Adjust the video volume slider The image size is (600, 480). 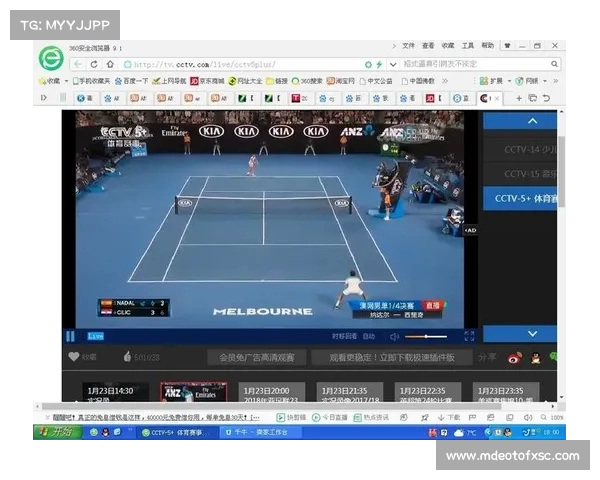coord(424,337)
